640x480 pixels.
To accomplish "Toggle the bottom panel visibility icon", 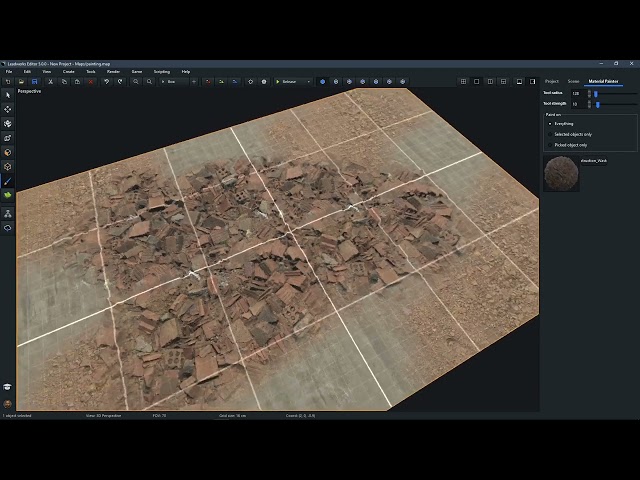I will [519, 82].
